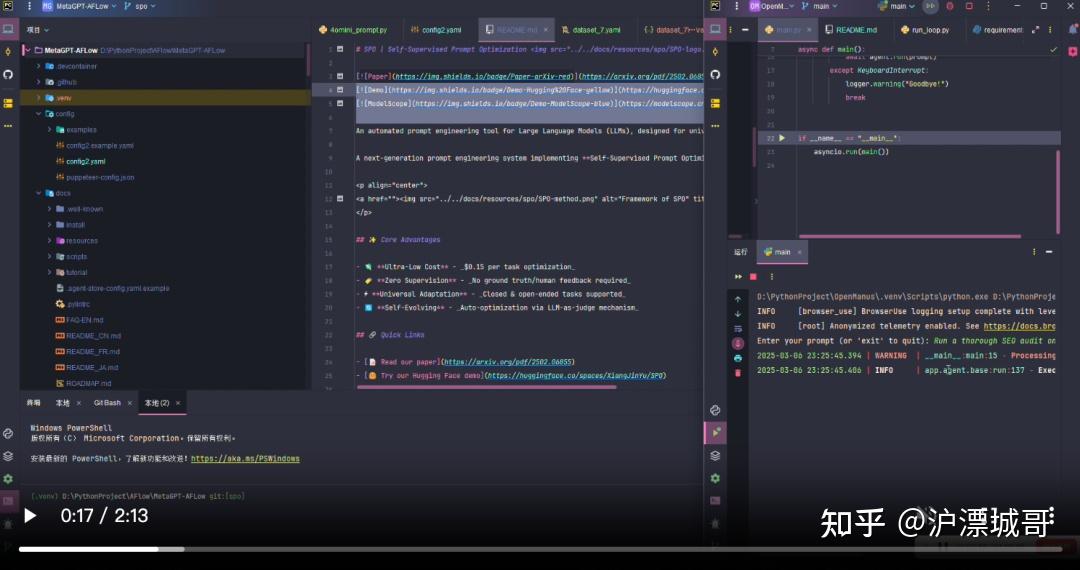Stop the process in Run panel toolbar

tap(753, 277)
